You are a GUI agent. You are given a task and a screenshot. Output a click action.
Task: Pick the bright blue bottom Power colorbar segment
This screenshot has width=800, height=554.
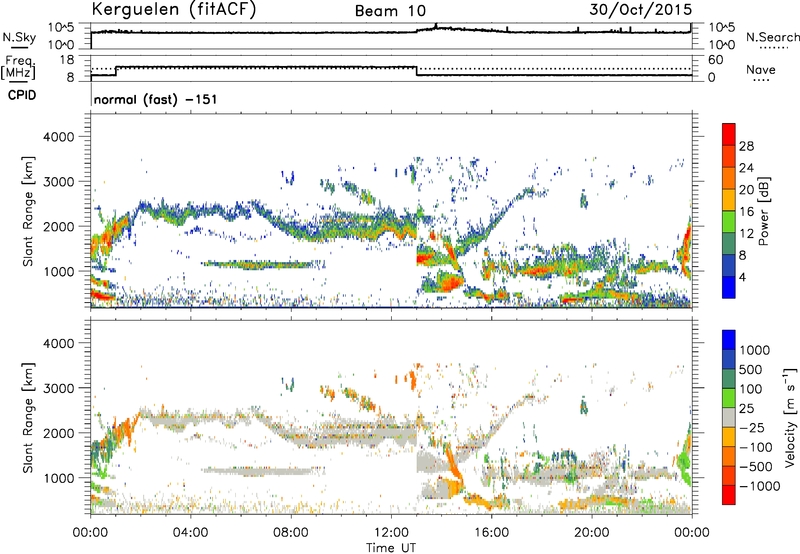click(x=729, y=288)
